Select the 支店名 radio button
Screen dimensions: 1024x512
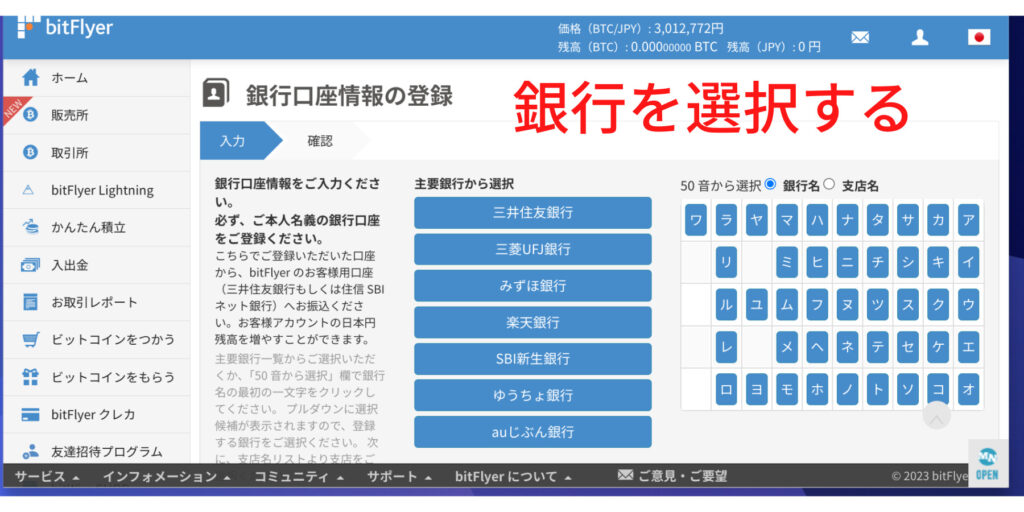click(x=829, y=184)
